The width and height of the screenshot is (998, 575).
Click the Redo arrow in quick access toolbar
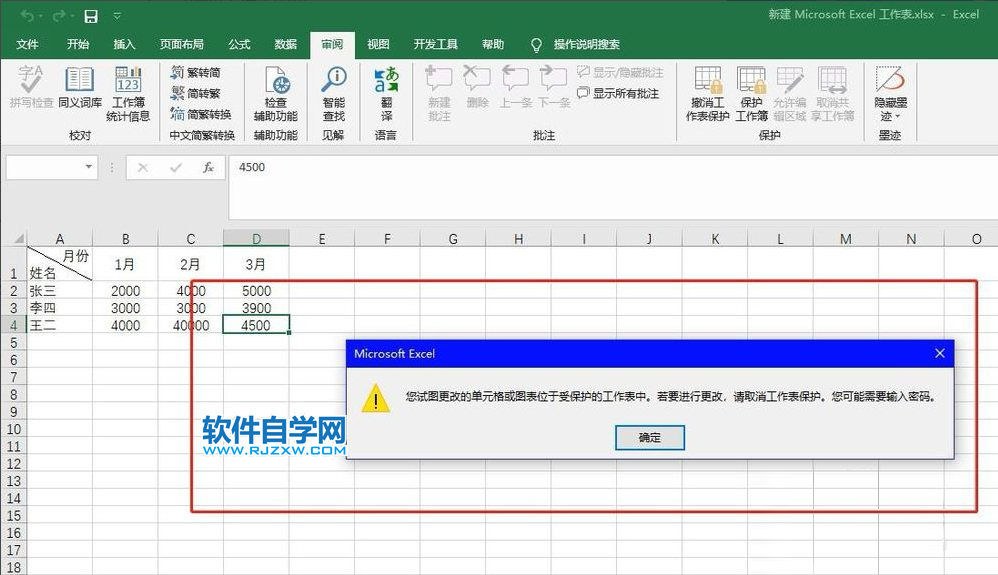(x=59, y=15)
